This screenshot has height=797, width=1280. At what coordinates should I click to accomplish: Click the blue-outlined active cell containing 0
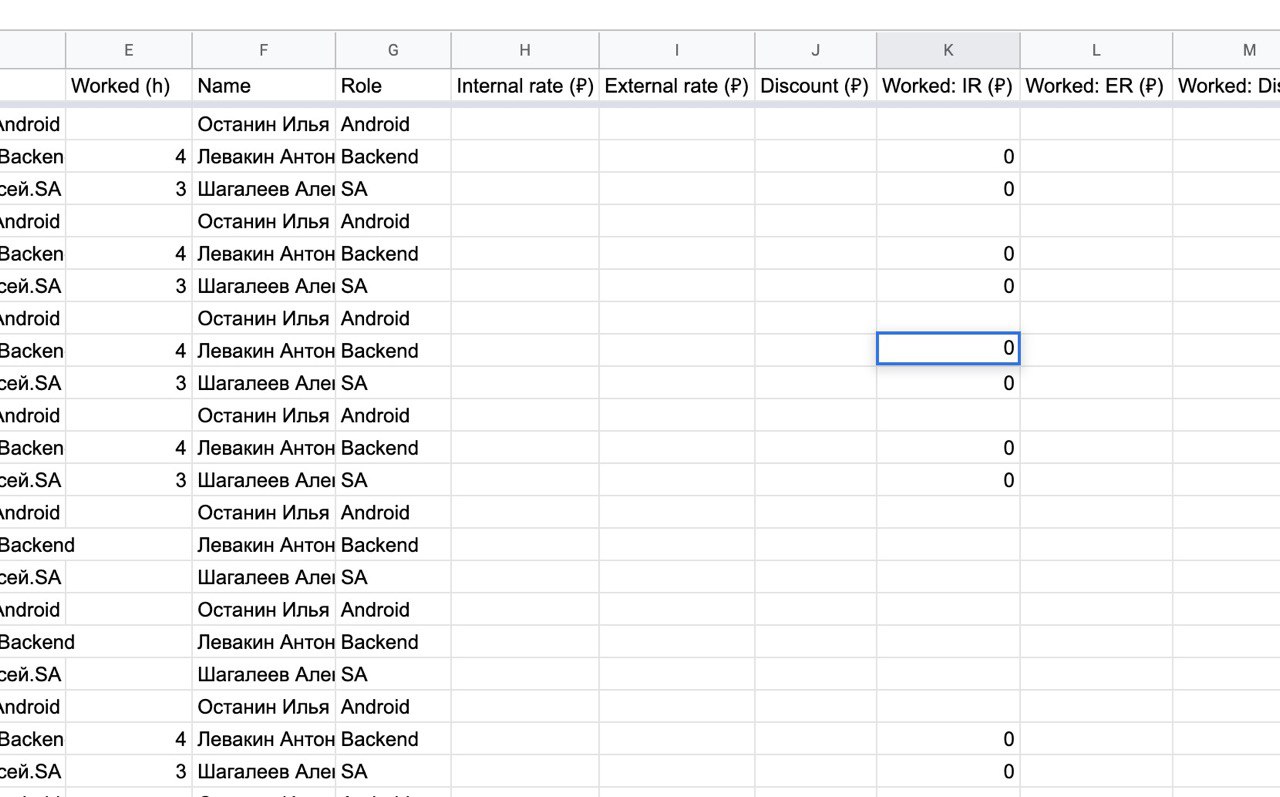pos(948,349)
